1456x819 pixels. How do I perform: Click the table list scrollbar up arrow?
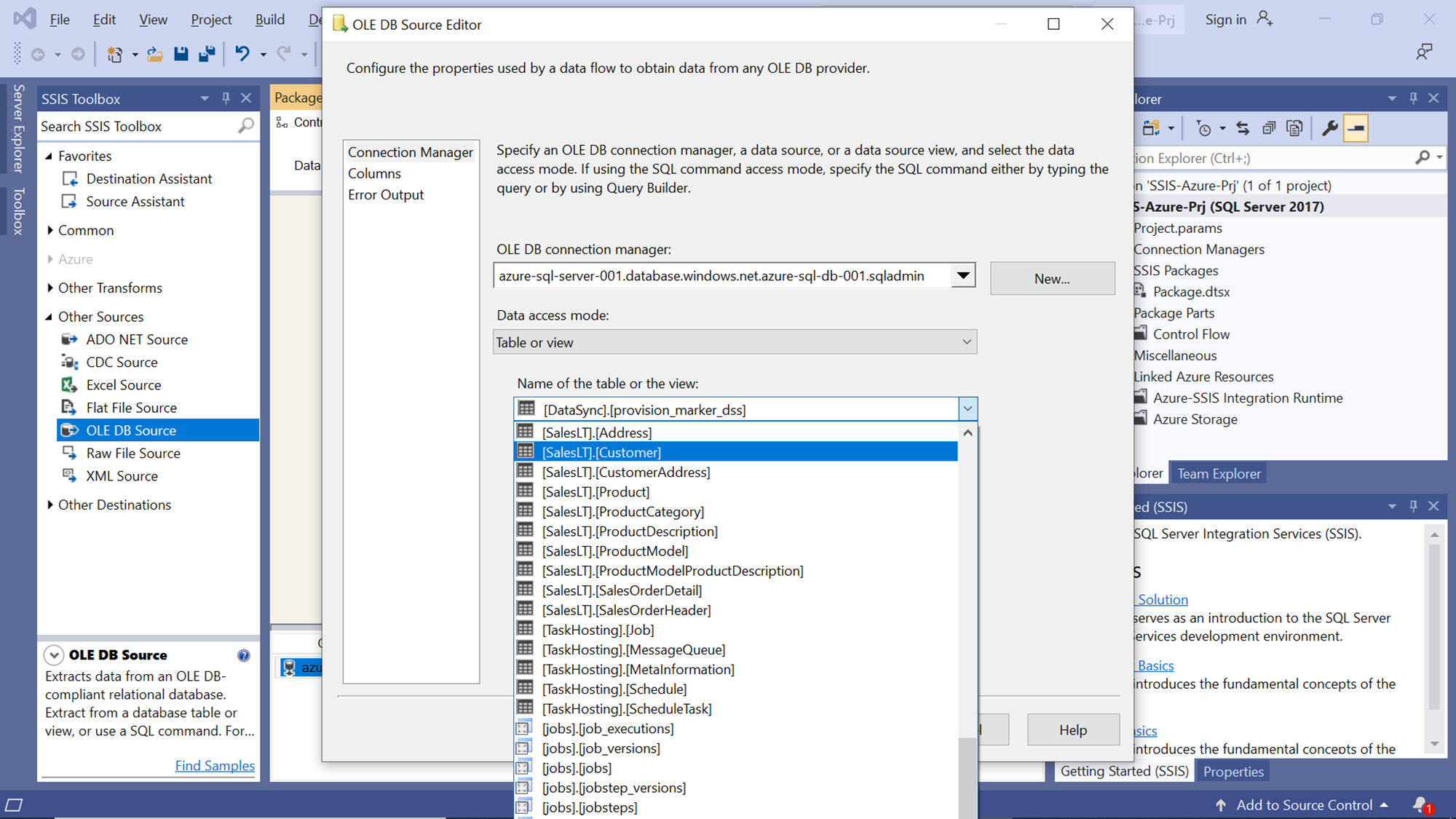click(x=968, y=433)
